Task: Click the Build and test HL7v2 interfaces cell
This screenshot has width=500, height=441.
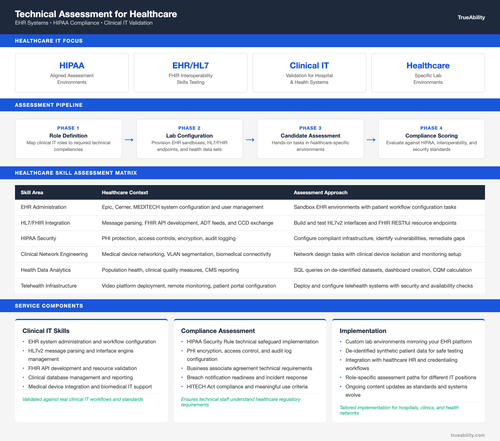Action: [x=375, y=223]
